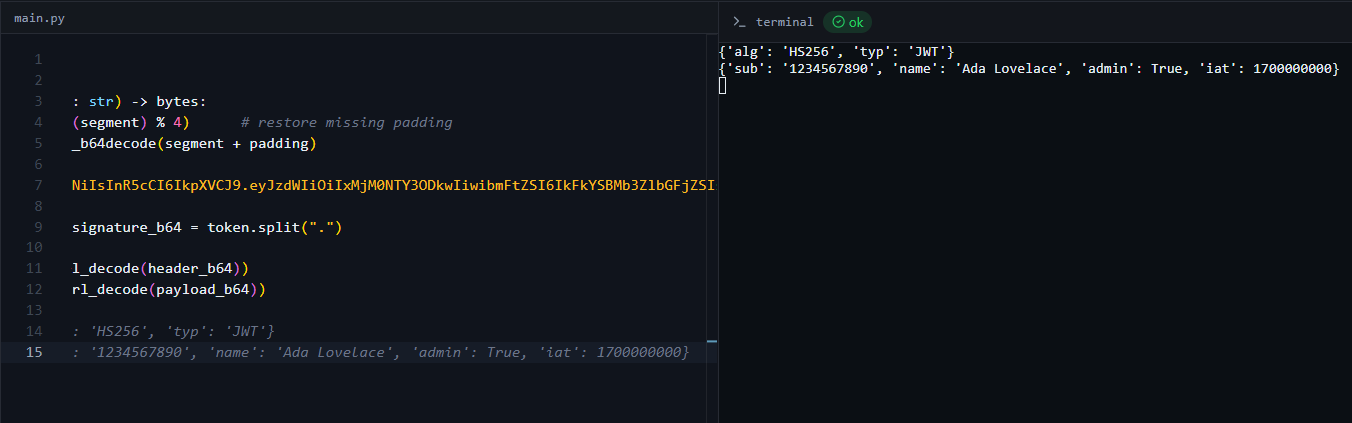Click line number 1 in the gutter
1352x423 pixels.
38,59
